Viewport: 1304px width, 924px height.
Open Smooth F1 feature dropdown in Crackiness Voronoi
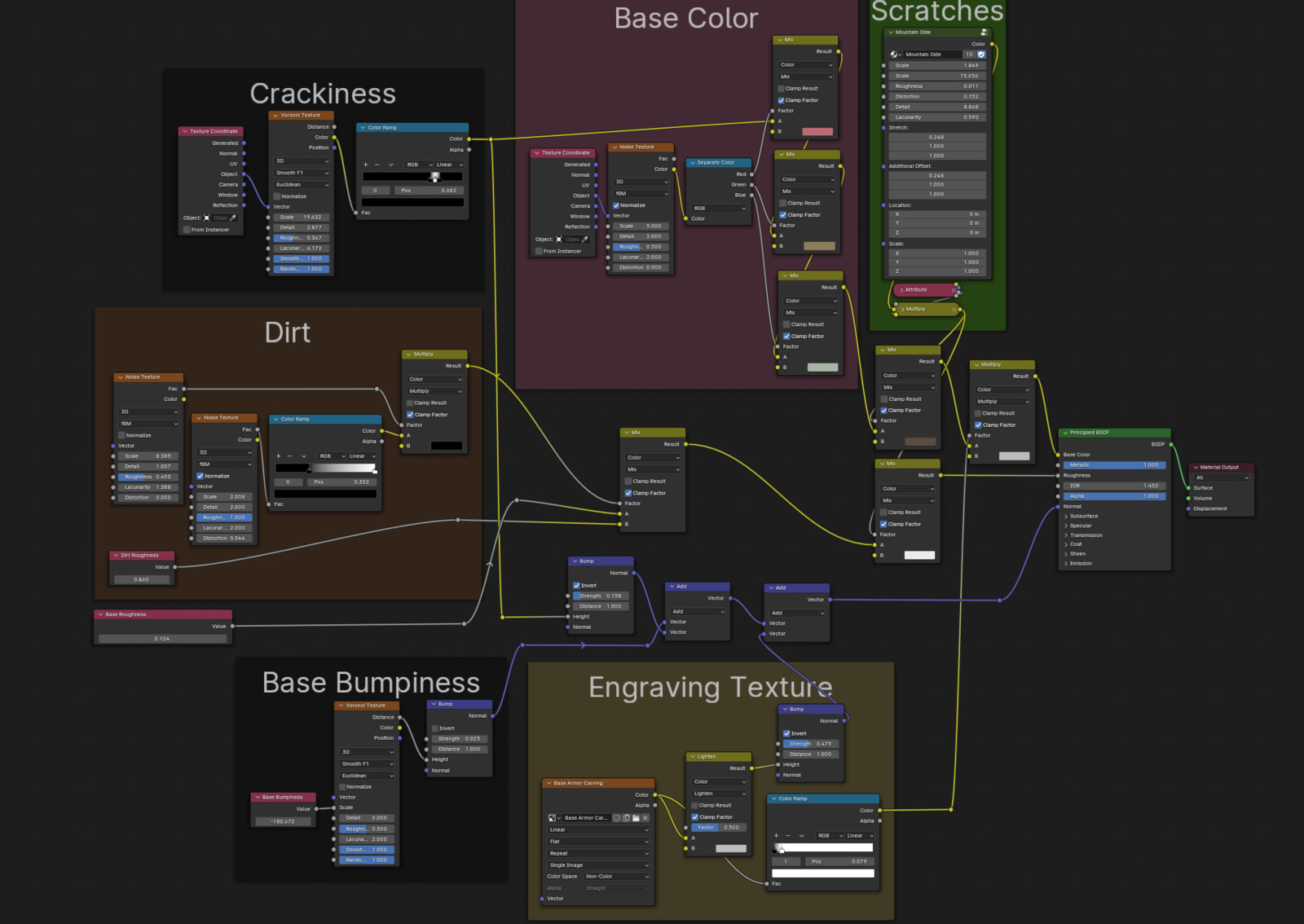point(302,173)
